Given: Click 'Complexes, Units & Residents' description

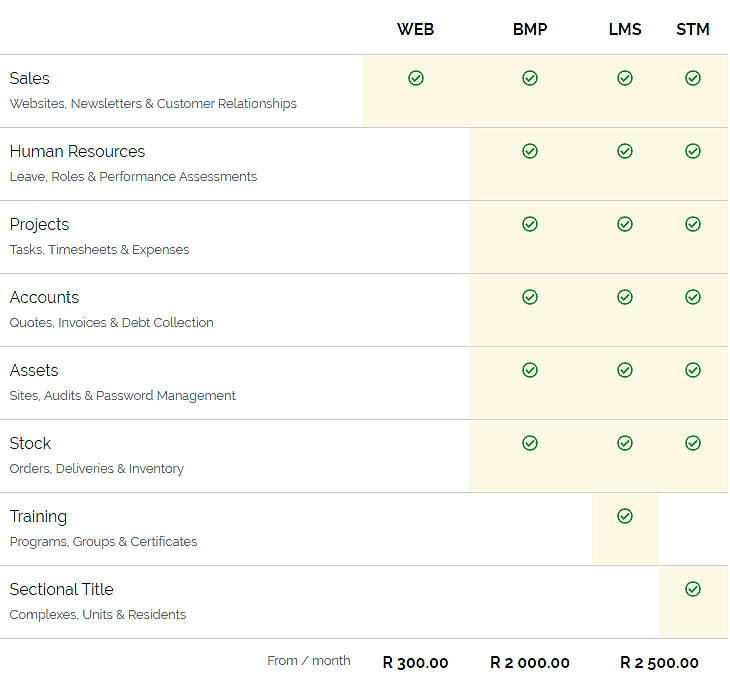Looking at the screenshot, I should (x=98, y=615).
